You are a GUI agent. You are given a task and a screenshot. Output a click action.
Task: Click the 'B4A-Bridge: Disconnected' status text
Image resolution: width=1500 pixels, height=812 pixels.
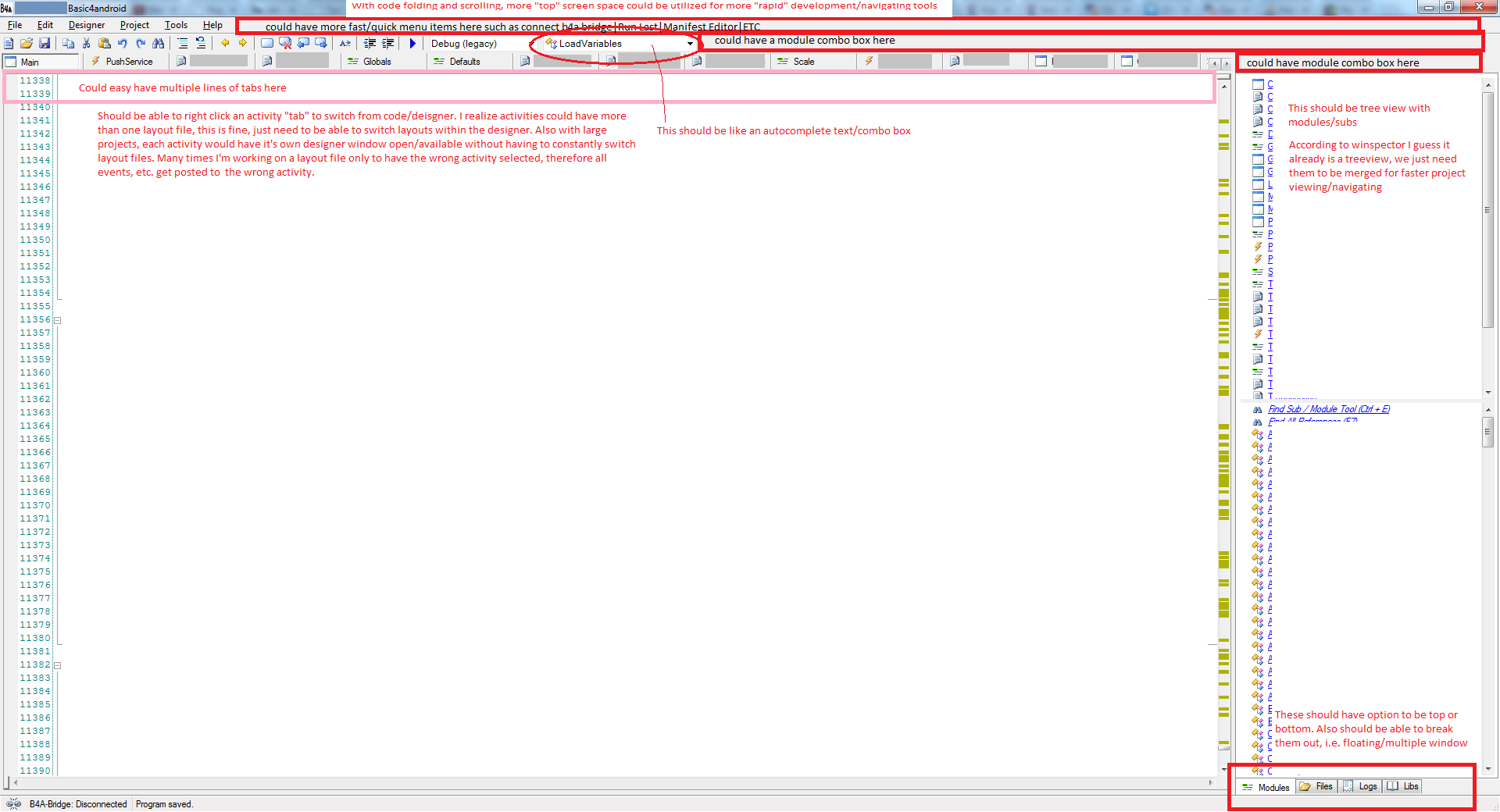[x=78, y=804]
